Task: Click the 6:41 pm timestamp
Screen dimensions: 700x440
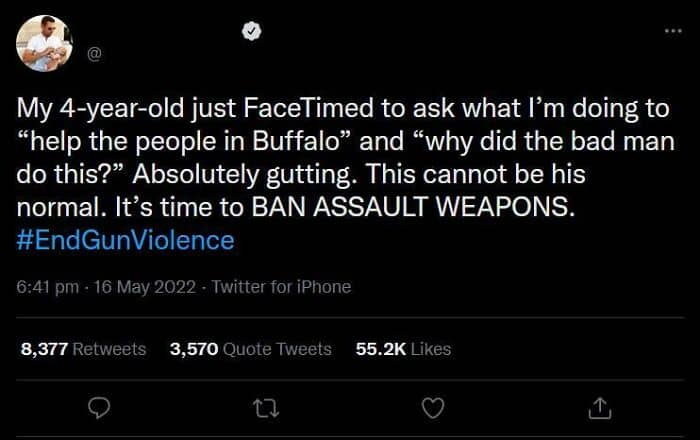Action: [x=45, y=287]
